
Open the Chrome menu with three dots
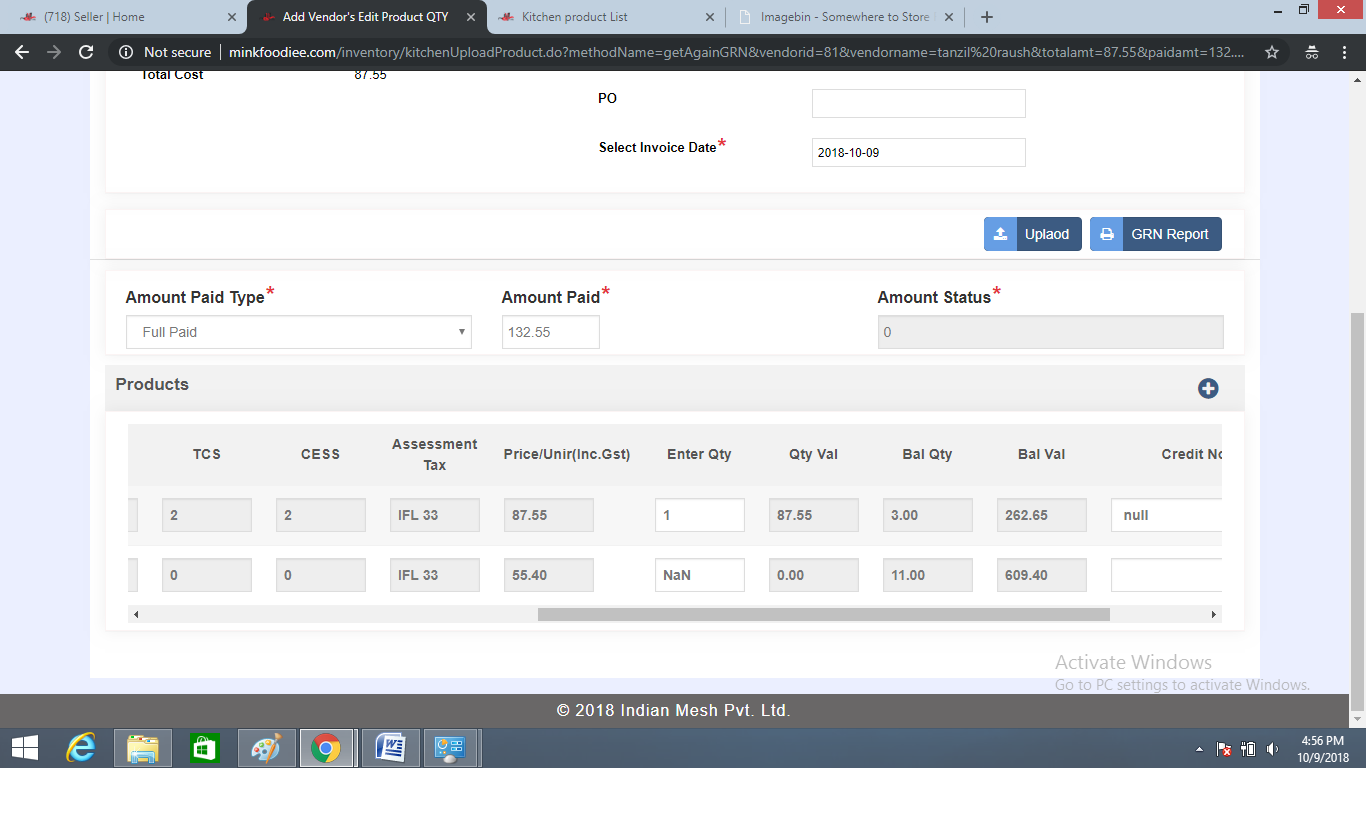1345,52
